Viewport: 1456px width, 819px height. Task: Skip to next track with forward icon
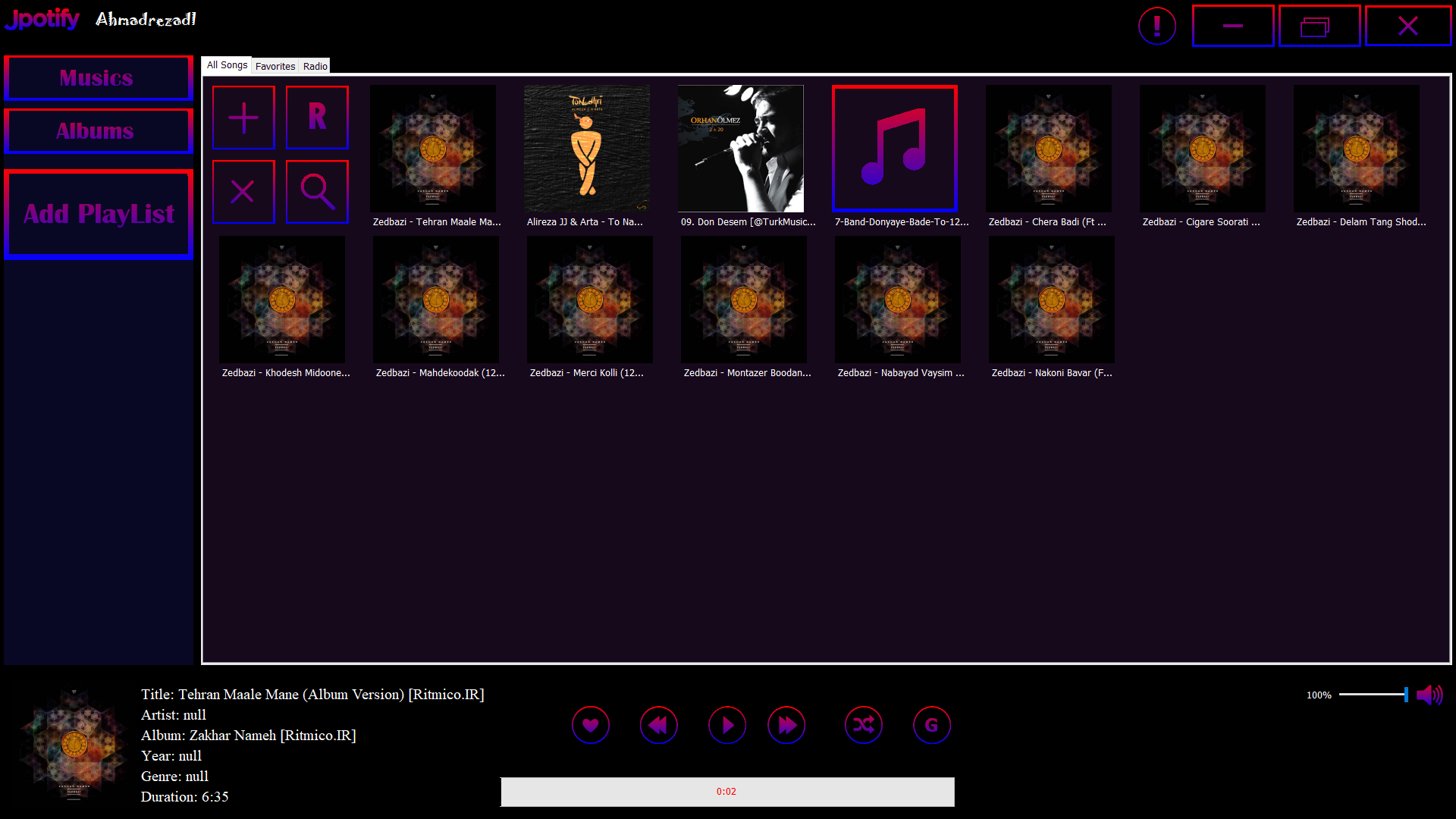pos(787,726)
